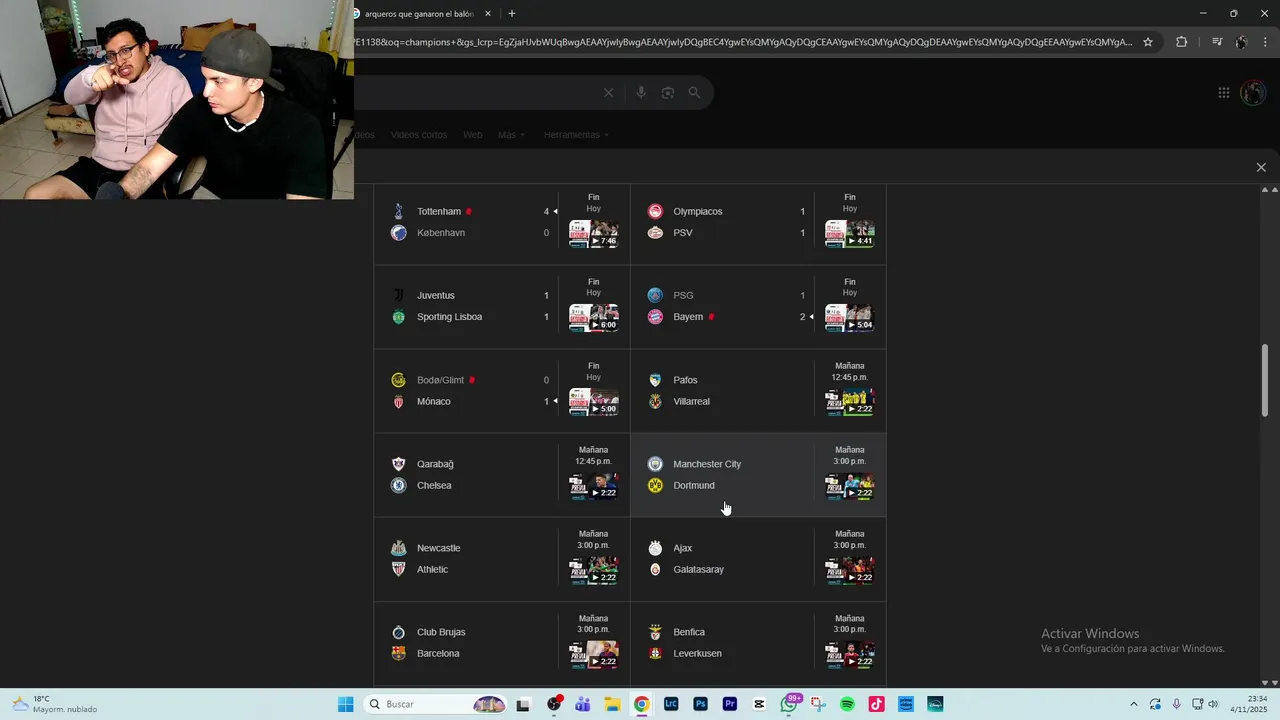Image resolution: width=1280 pixels, height=720 pixels.
Task: Click the Bayern team name
Action: pos(688,317)
